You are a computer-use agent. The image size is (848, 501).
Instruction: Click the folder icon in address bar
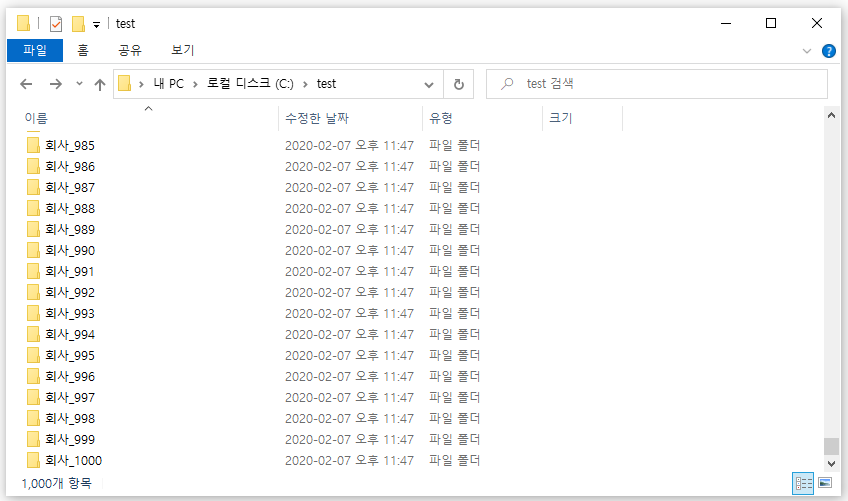pos(125,83)
